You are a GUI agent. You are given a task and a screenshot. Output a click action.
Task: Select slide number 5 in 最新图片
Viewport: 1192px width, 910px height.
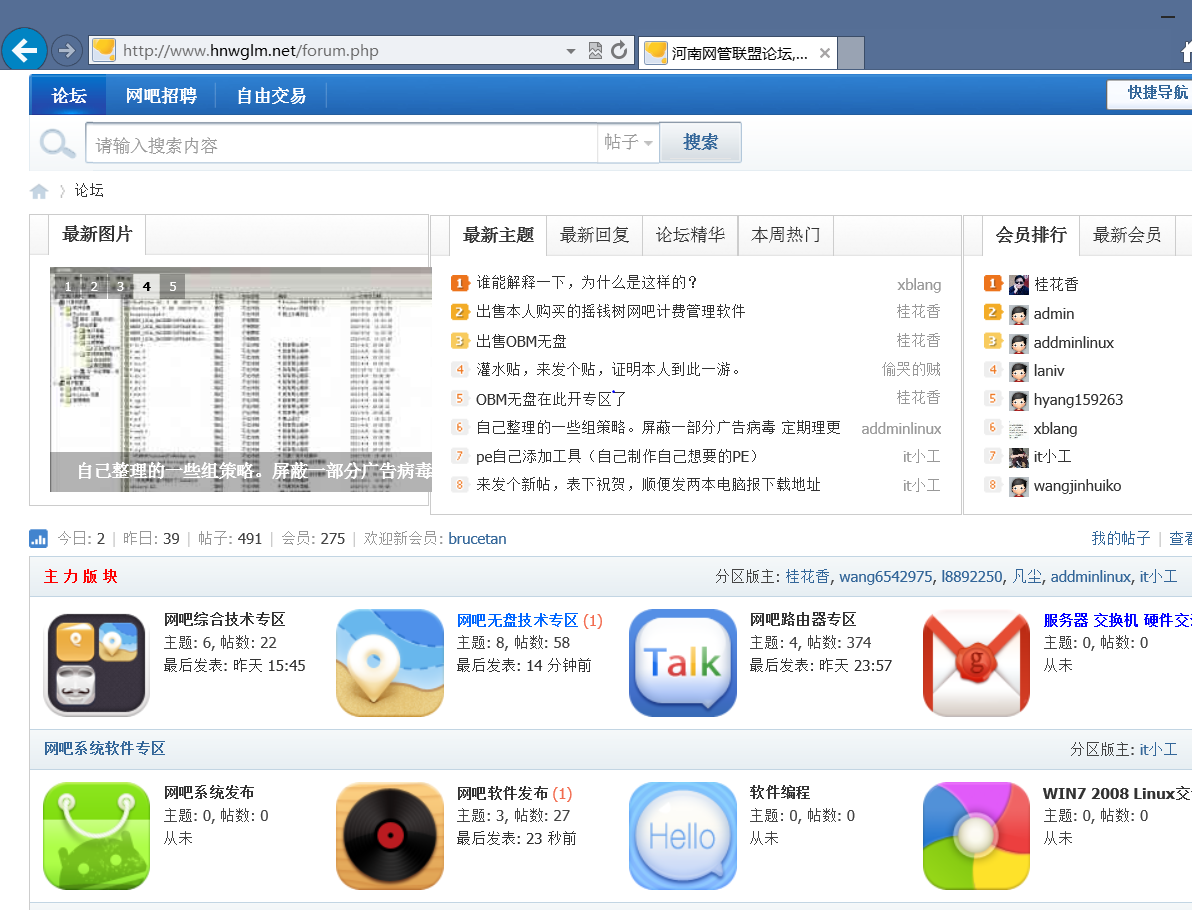[x=173, y=286]
